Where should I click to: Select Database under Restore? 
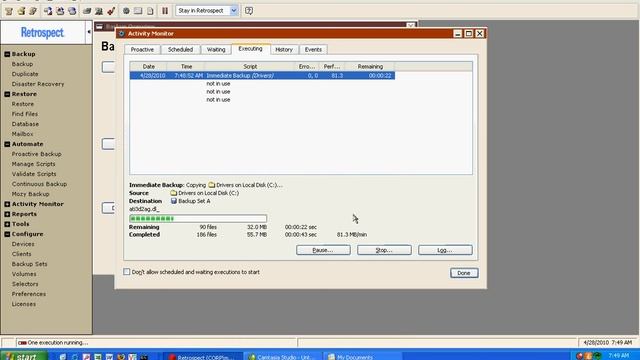[25, 124]
